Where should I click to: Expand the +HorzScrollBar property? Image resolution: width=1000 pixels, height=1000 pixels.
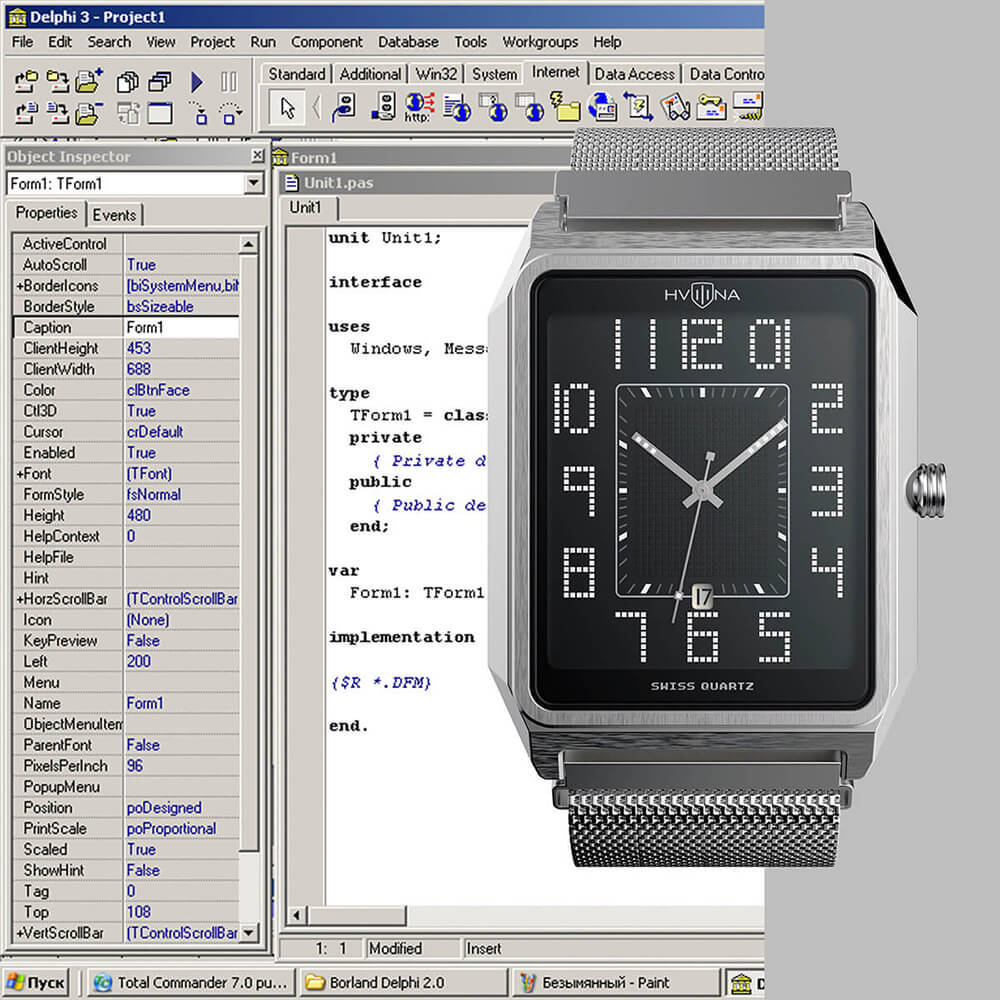tap(62, 599)
